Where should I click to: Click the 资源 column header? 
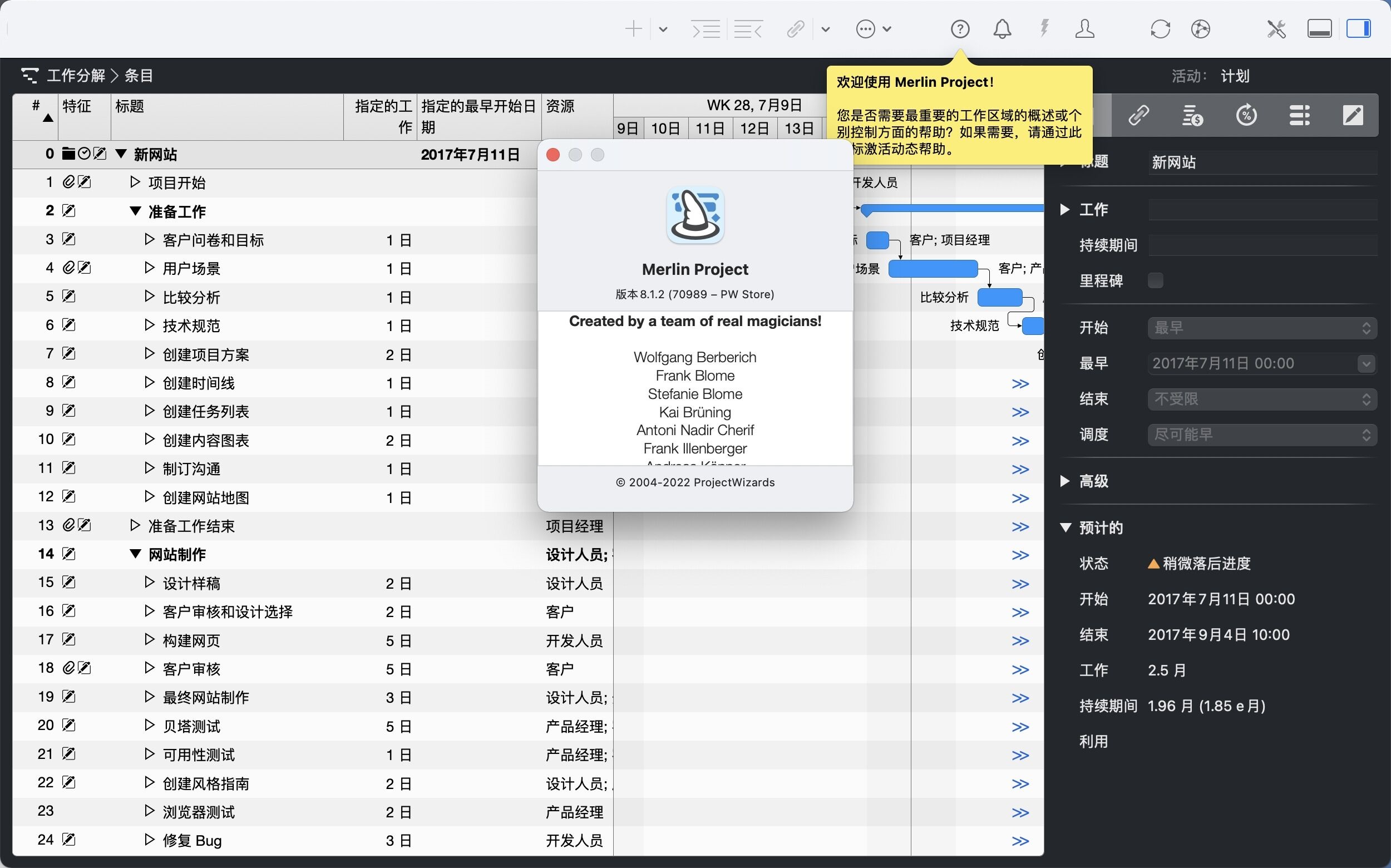click(577, 117)
